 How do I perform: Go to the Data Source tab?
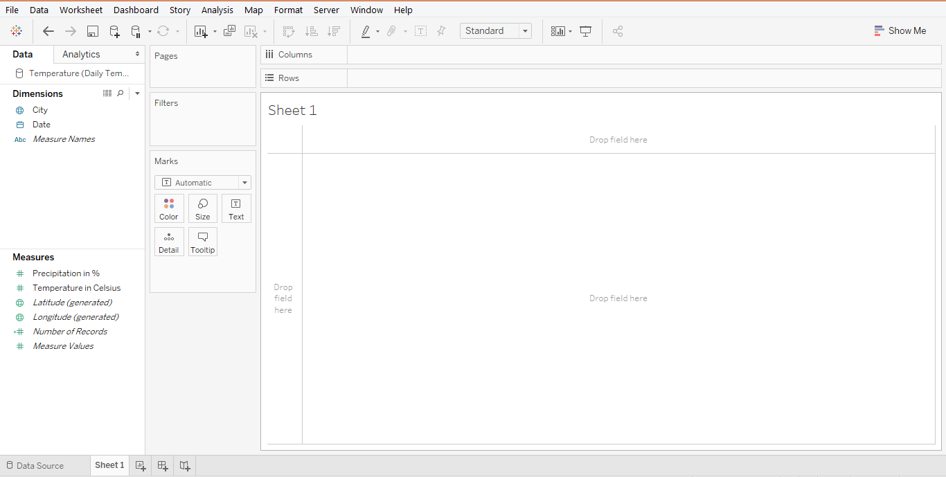[35, 466]
